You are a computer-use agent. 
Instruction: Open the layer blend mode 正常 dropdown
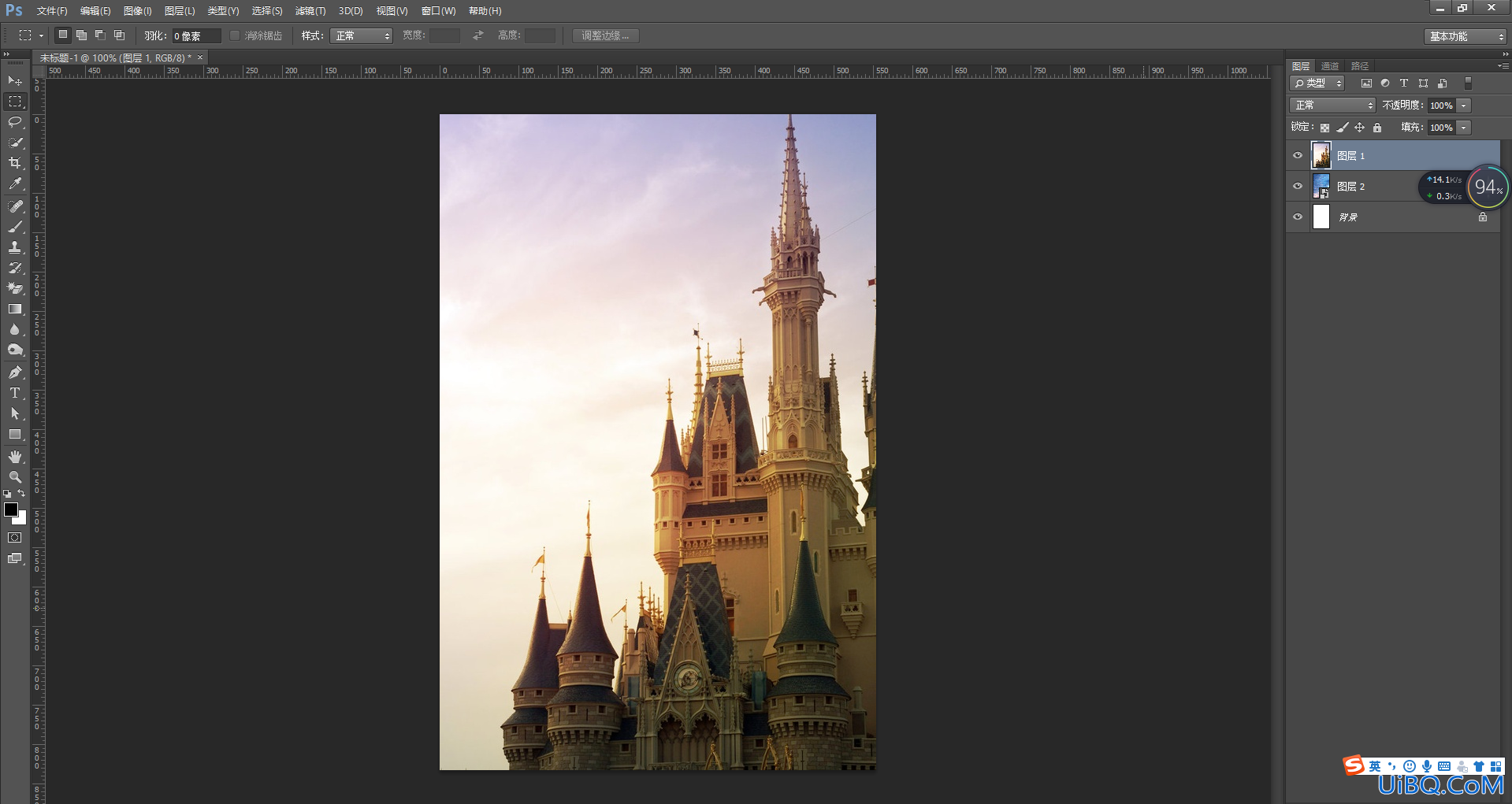(1332, 106)
